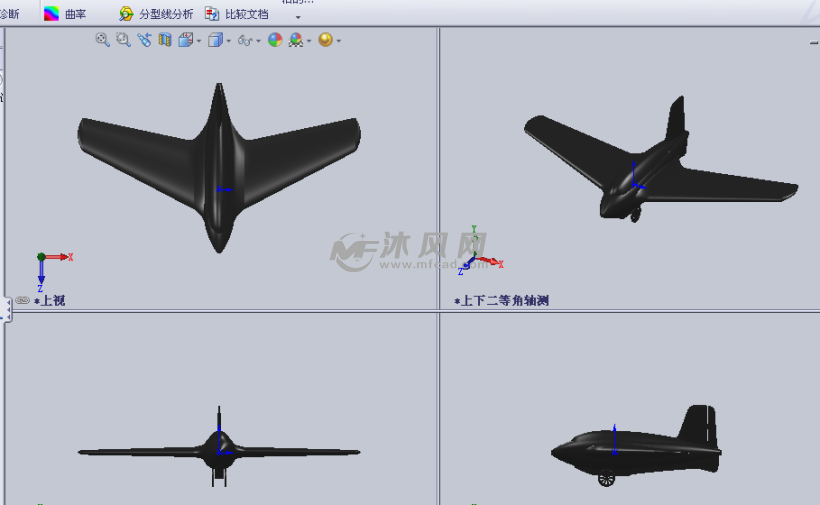The image size is (820, 505).
Task: Activate the Section View icon
Action: tap(165, 40)
